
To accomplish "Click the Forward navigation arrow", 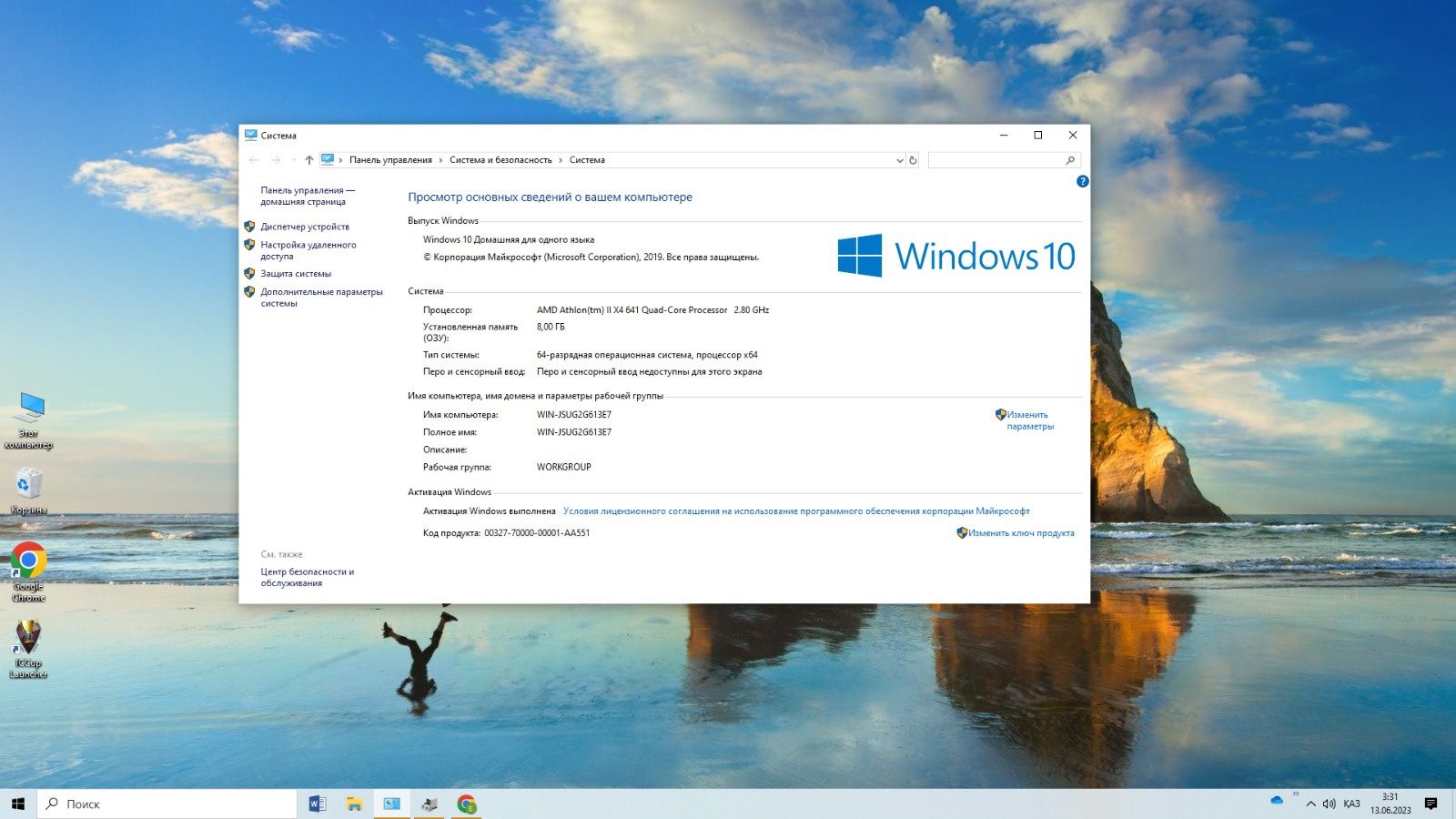I will click(x=276, y=160).
